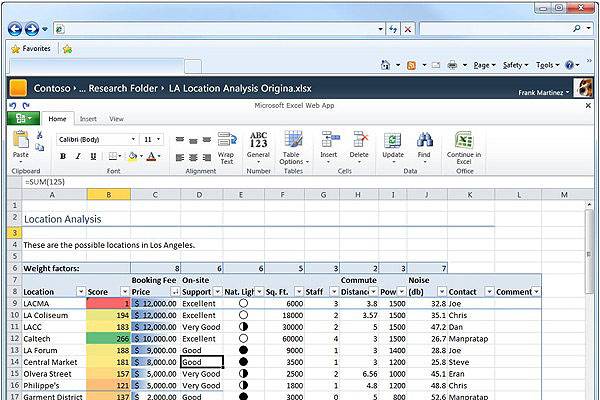This screenshot has width=600, height=400.
Task: Align text left
Action: [x=180, y=157]
